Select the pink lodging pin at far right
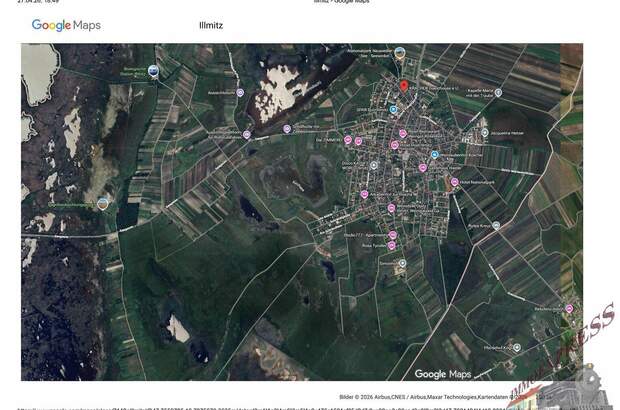 pyautogui.click(x=570, y=310)
